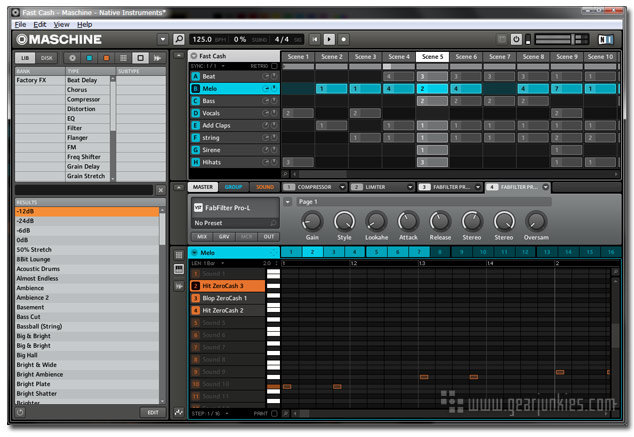
Task: Expand the Compressor module slot dropdown
Action: pyautogui.click(x=342, y=187)
